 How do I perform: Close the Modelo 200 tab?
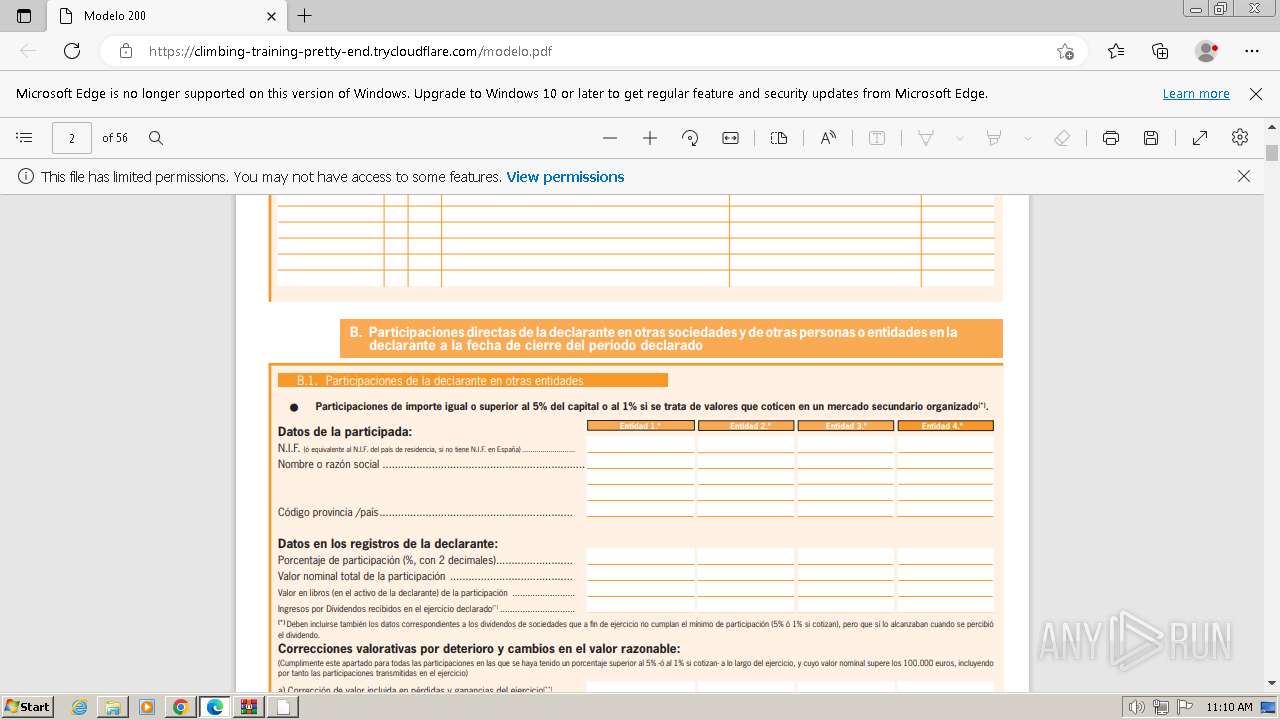click(x=272, y=16)
